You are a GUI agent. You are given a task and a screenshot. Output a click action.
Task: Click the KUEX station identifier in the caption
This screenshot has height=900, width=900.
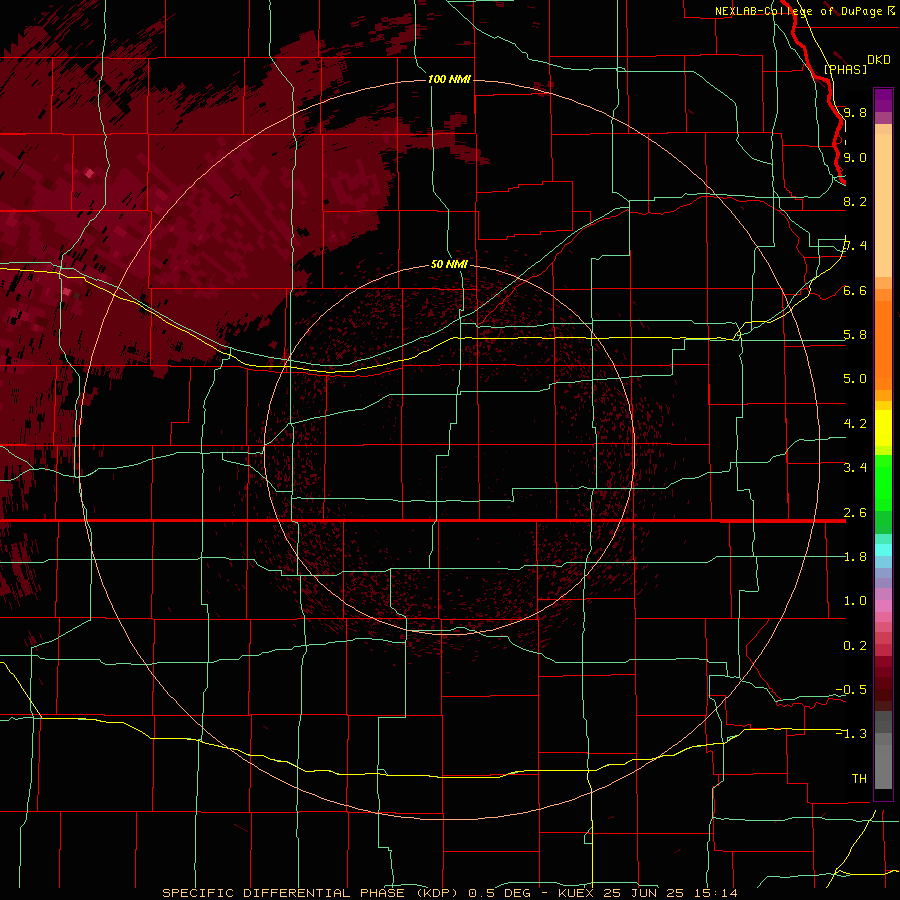[577, 893]
